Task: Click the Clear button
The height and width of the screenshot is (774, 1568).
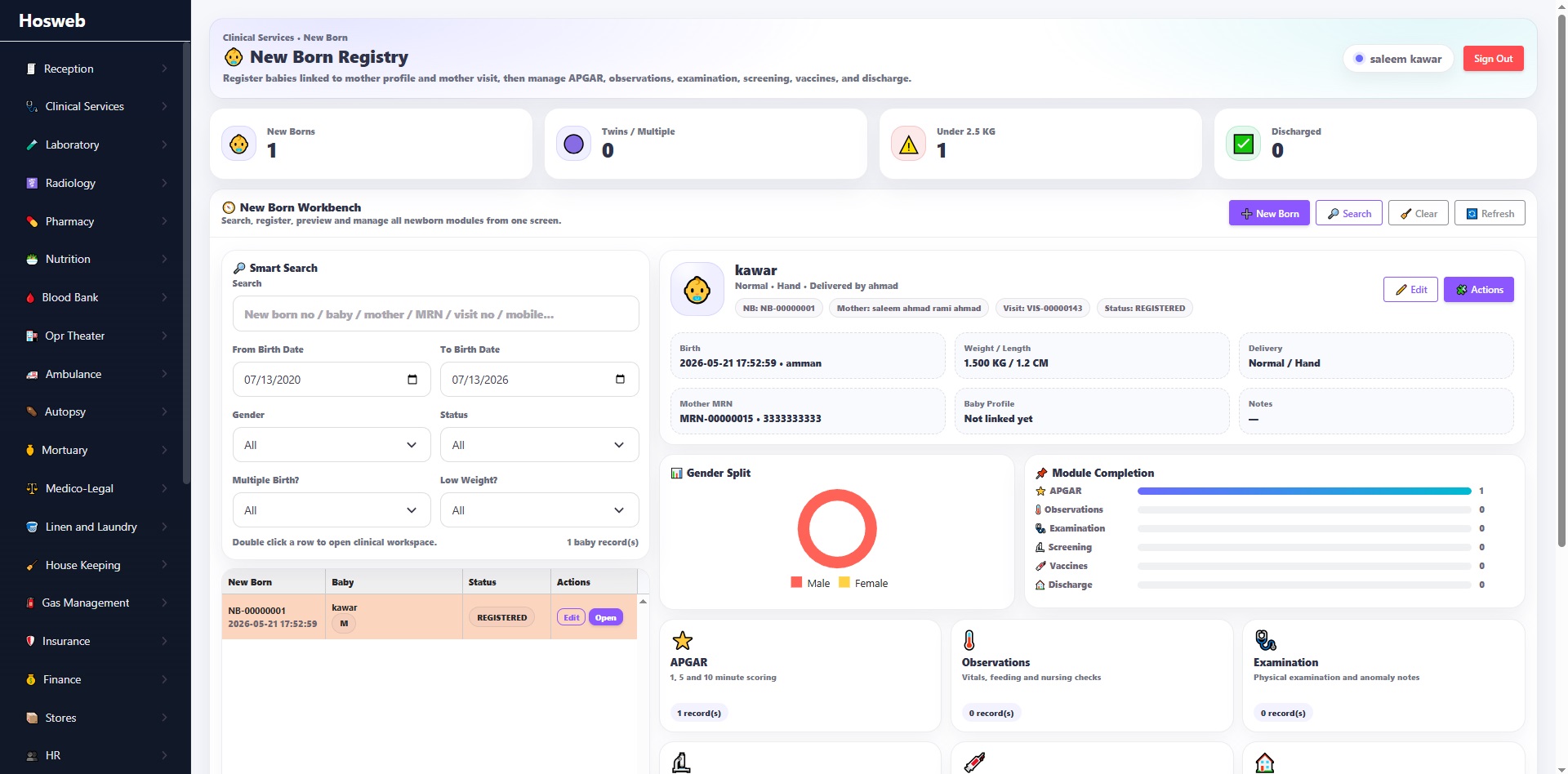Action: (1419, 213)
